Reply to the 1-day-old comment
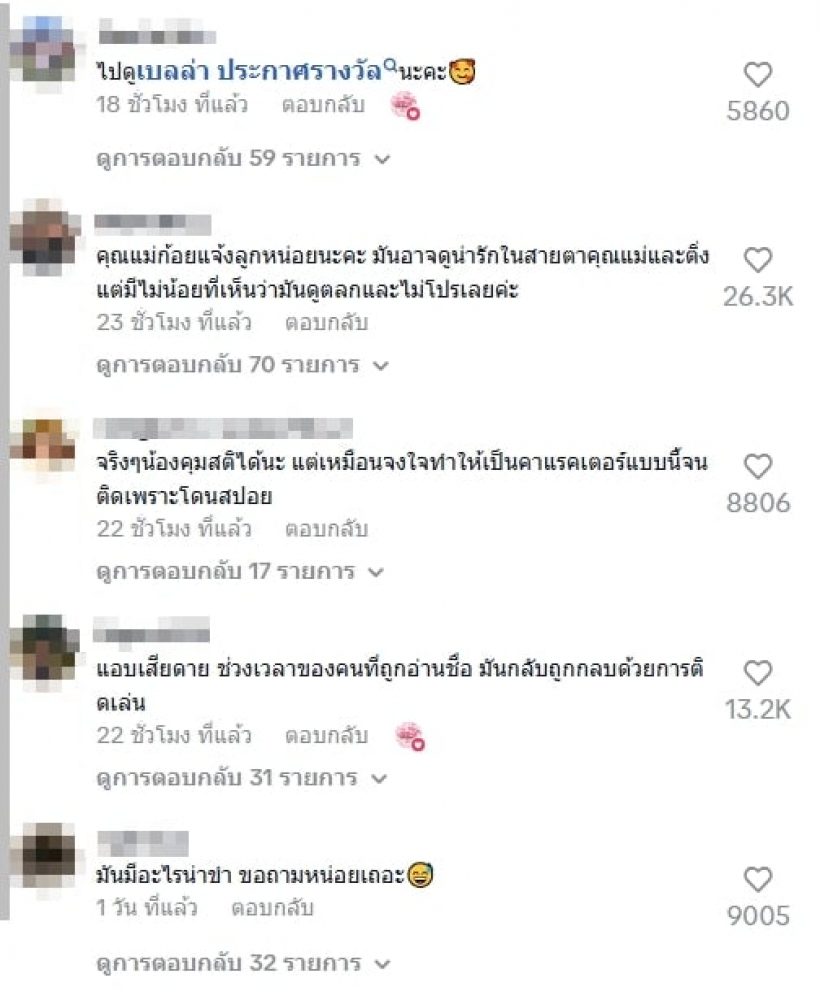 tap(272, 908)
